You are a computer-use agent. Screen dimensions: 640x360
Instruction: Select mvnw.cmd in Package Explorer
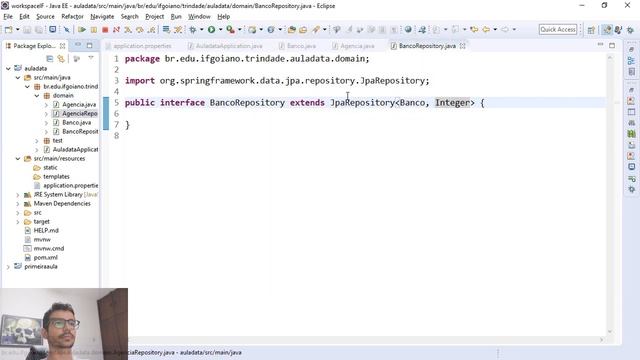point(48,249)
